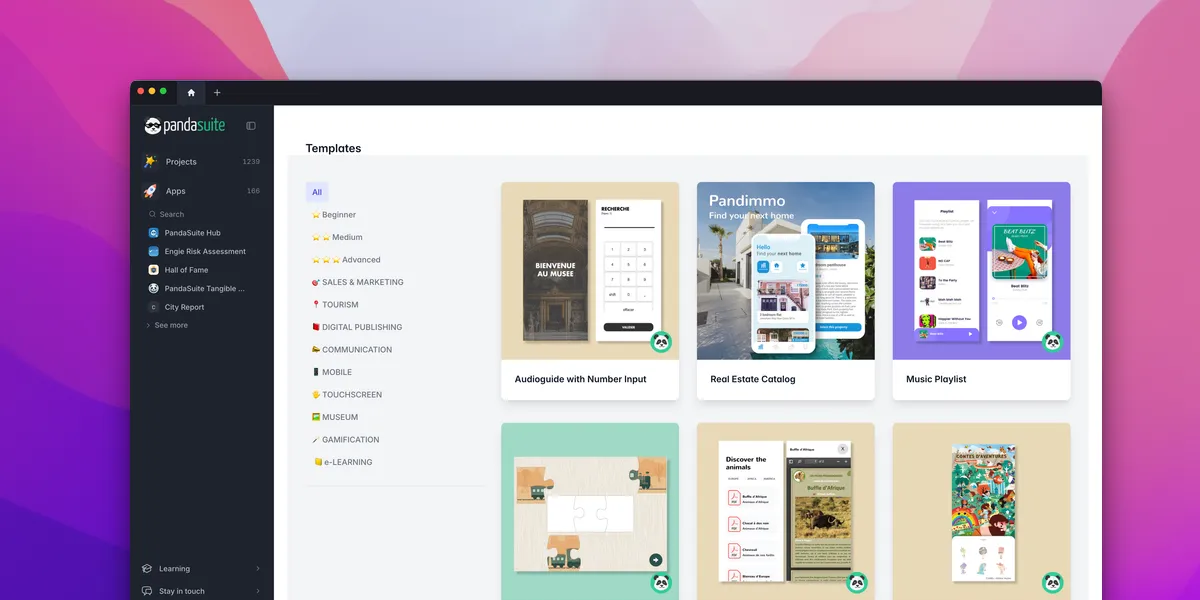
Task: Click the Stay in touch chat icon
Action: click(x=147, y=591)
